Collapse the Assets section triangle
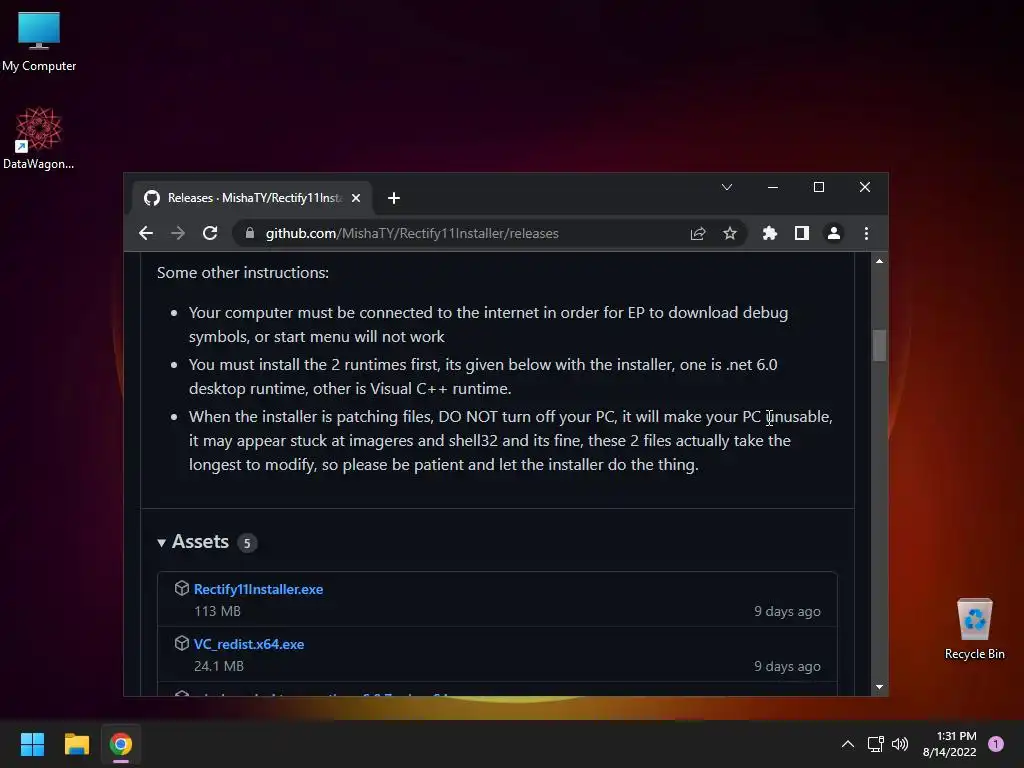The height and width of the screenshot is (768, 1024). pyautogui.click(x=161, y=543)
